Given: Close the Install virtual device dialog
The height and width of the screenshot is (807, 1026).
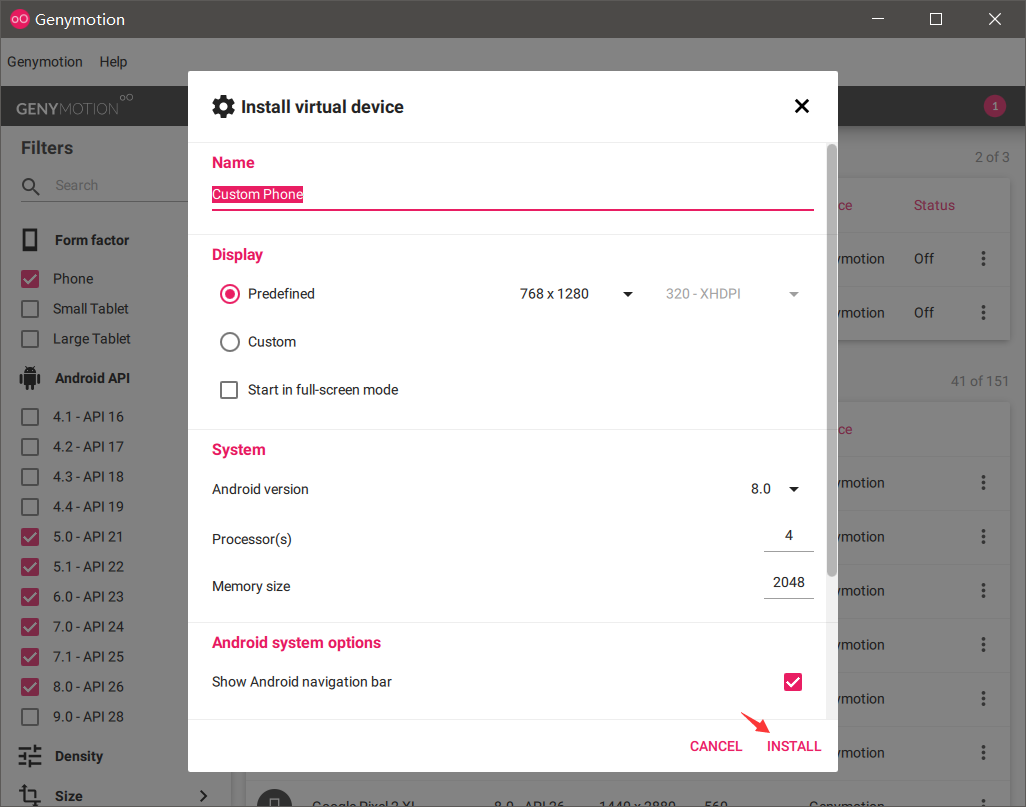Looking at the screenshot, I should (x=802, y=106).
